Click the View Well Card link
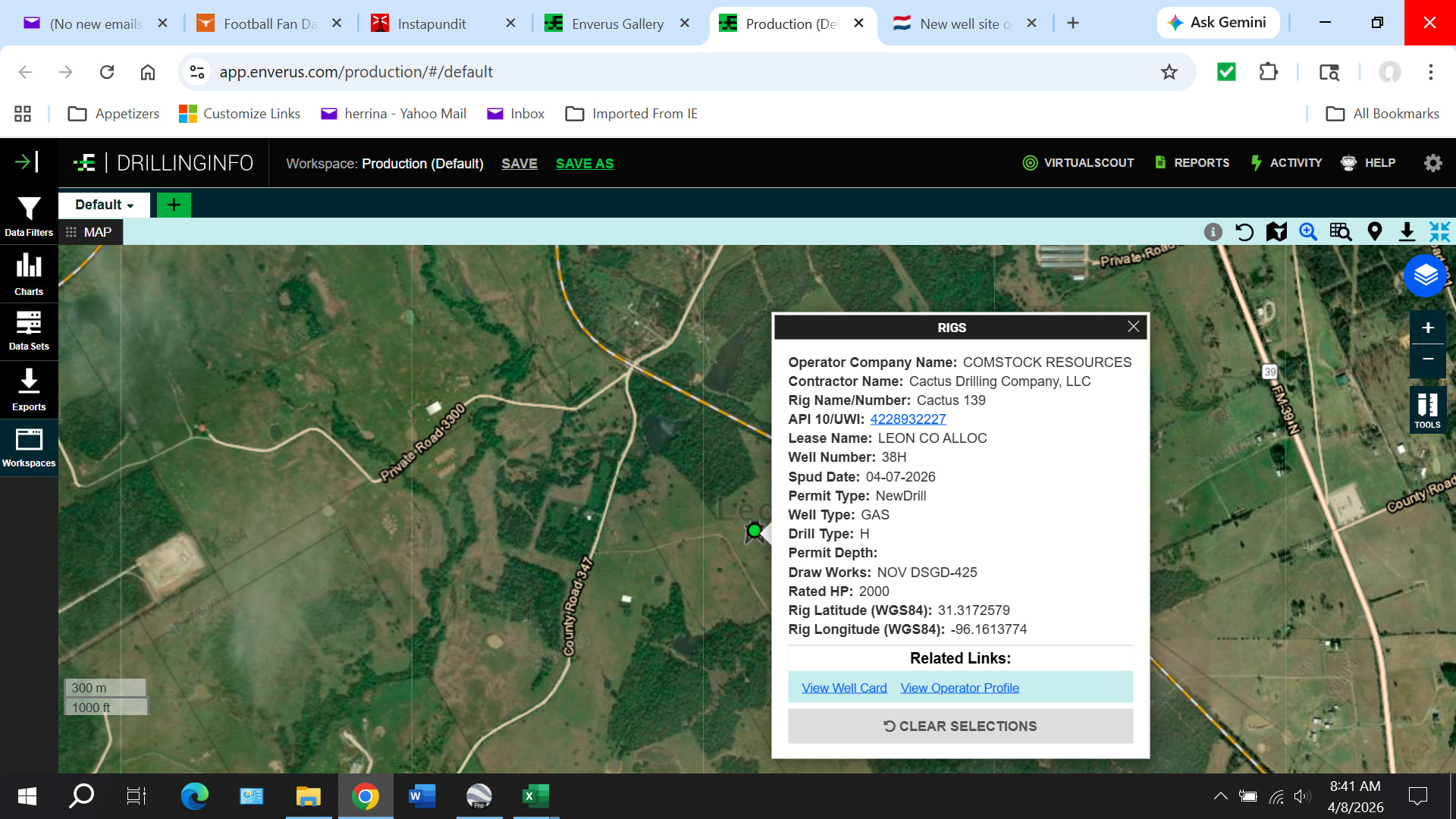Image resolution: width=1456 pixels, height=819 pixels. (844, 688)
